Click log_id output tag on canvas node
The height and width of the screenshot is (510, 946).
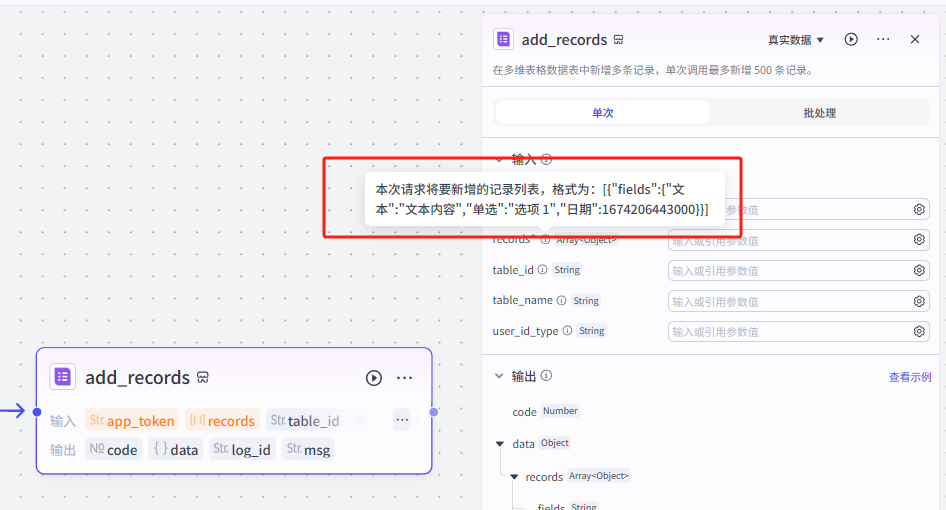(242, 449)
